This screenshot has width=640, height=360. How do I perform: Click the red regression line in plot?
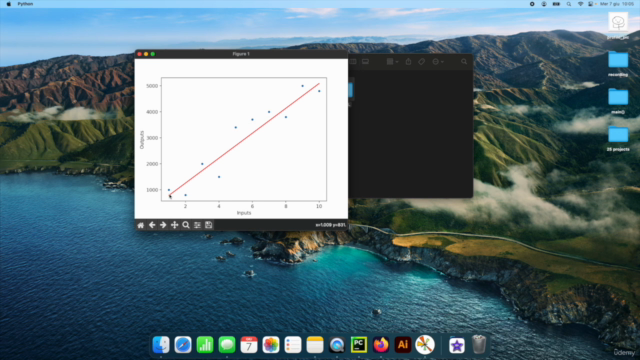(245, 139)
